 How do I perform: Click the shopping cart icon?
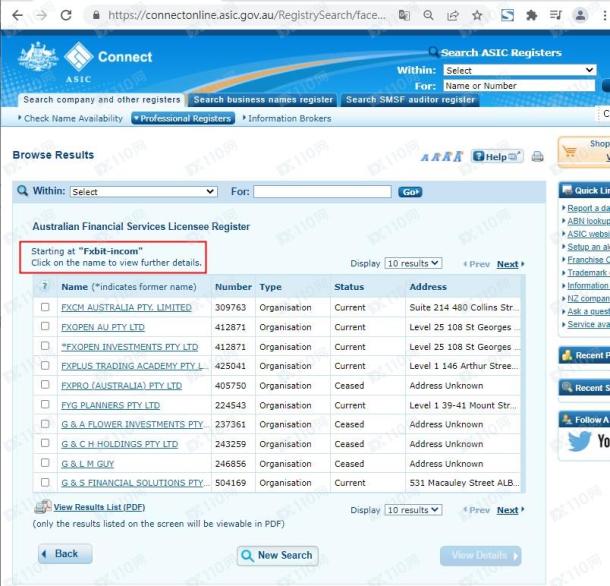[570, 151]
